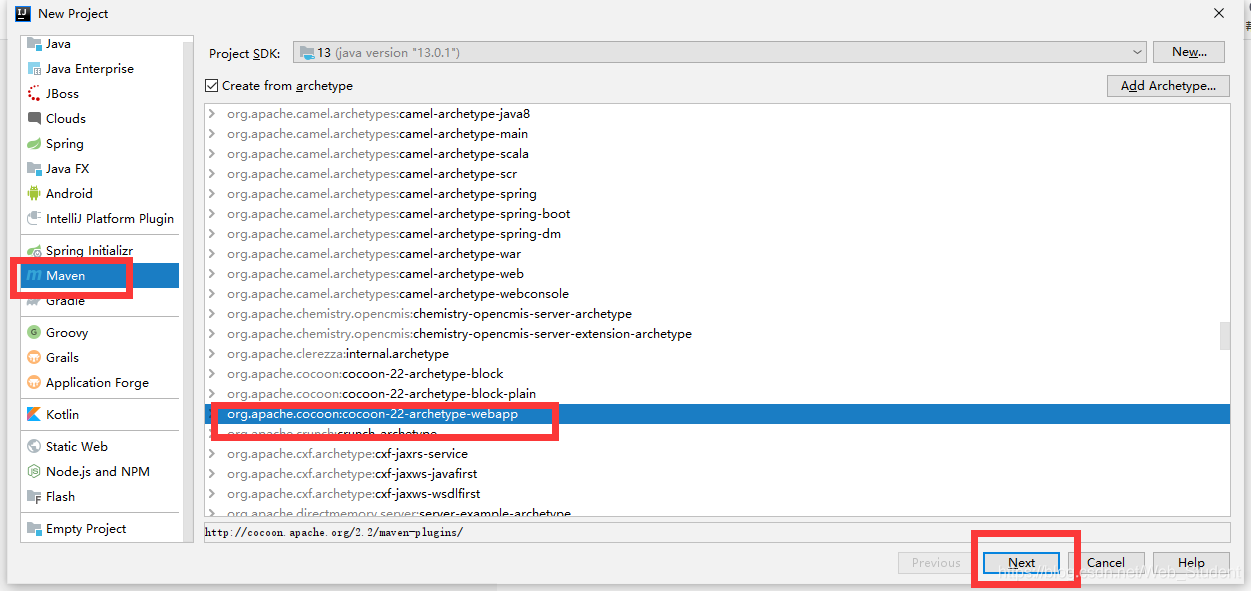Expand camel-archetype-spring-boot entry
The width and height of the screenshot is (1251, 591).
click(x=212, y=214)
